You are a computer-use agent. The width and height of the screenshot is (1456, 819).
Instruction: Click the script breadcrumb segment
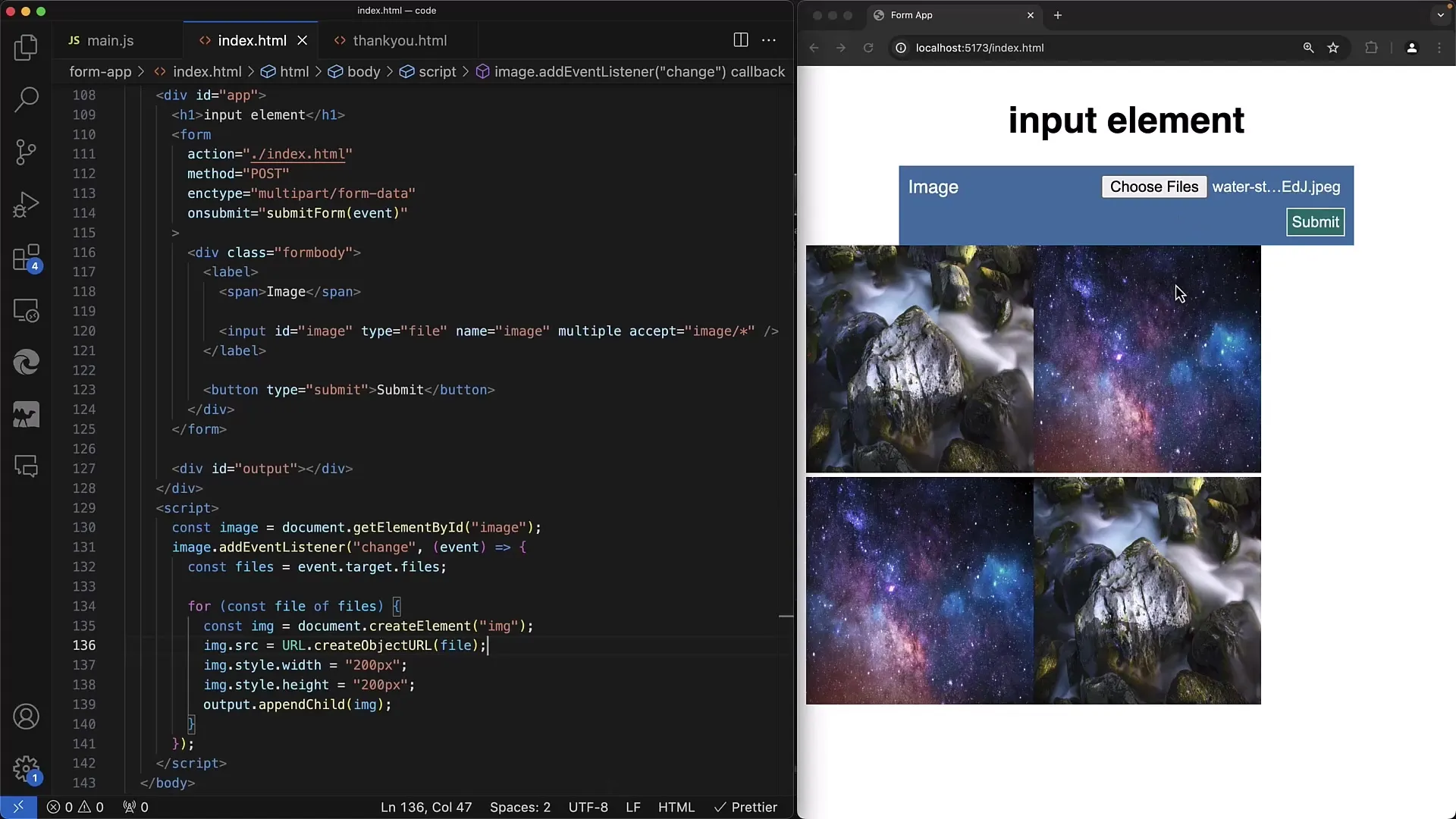428,71
